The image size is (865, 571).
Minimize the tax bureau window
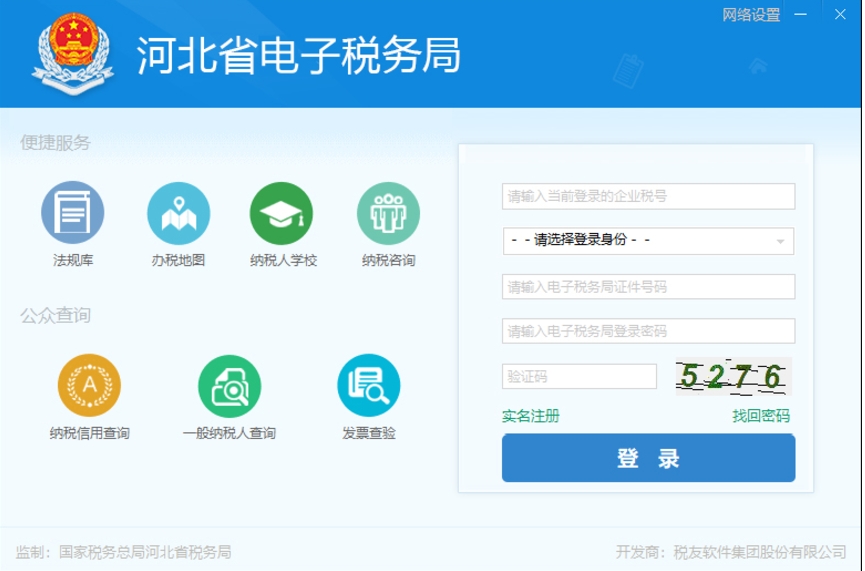coord(800,14)
